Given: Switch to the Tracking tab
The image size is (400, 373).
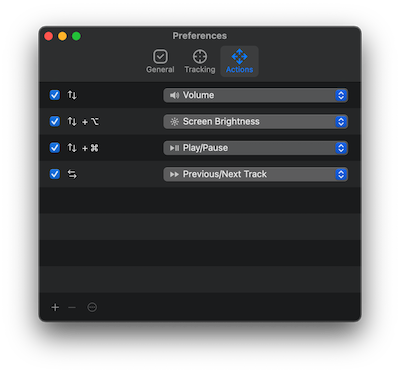Looking at the screenshot, I should pos(200,61).
